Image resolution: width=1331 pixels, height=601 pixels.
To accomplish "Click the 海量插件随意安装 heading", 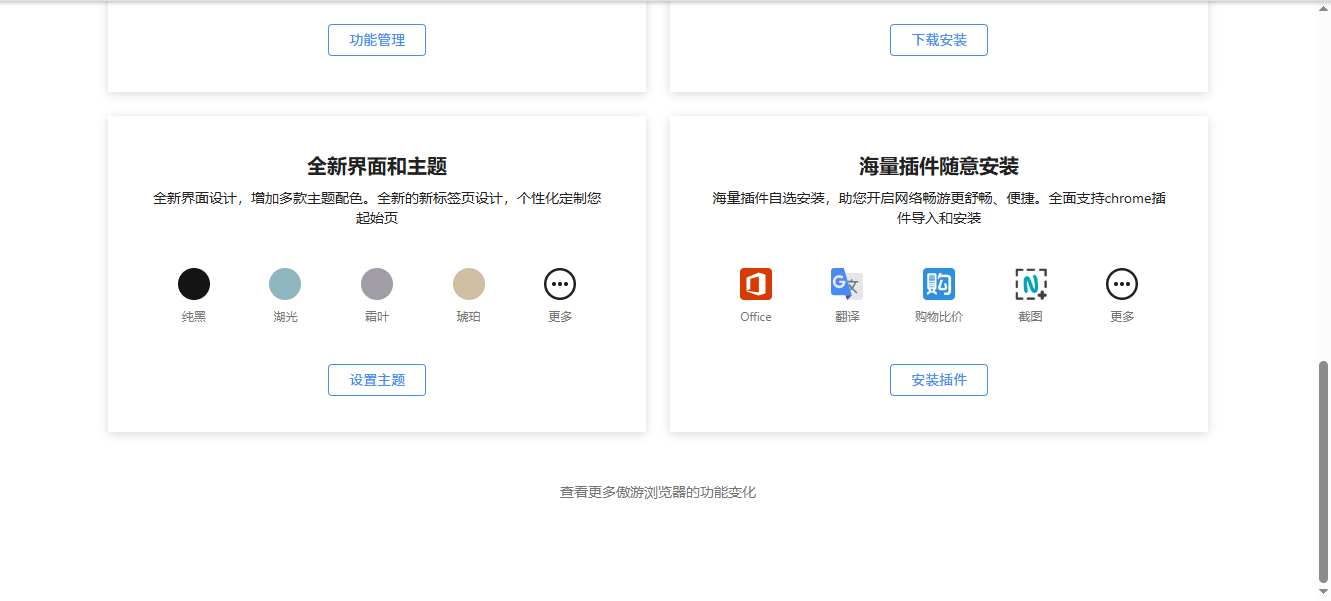I will point(939,166).
